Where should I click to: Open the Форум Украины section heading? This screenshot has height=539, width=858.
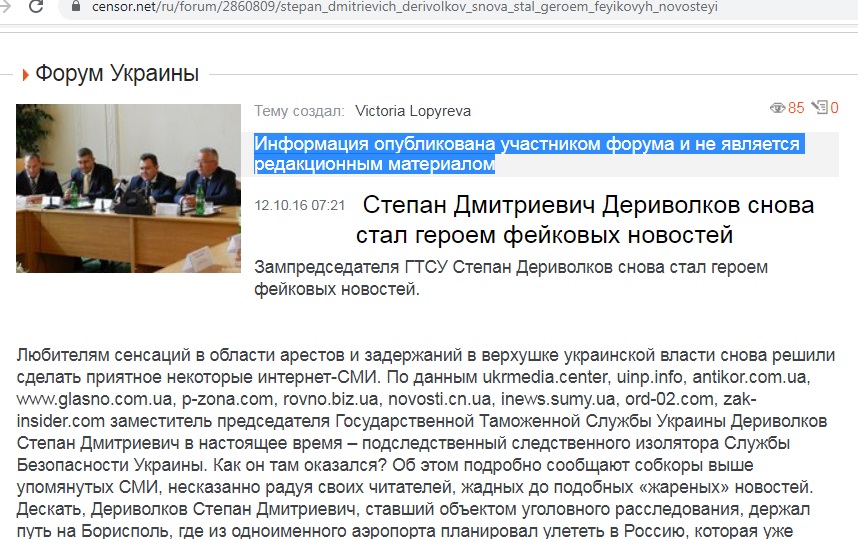tap(117, 73)
